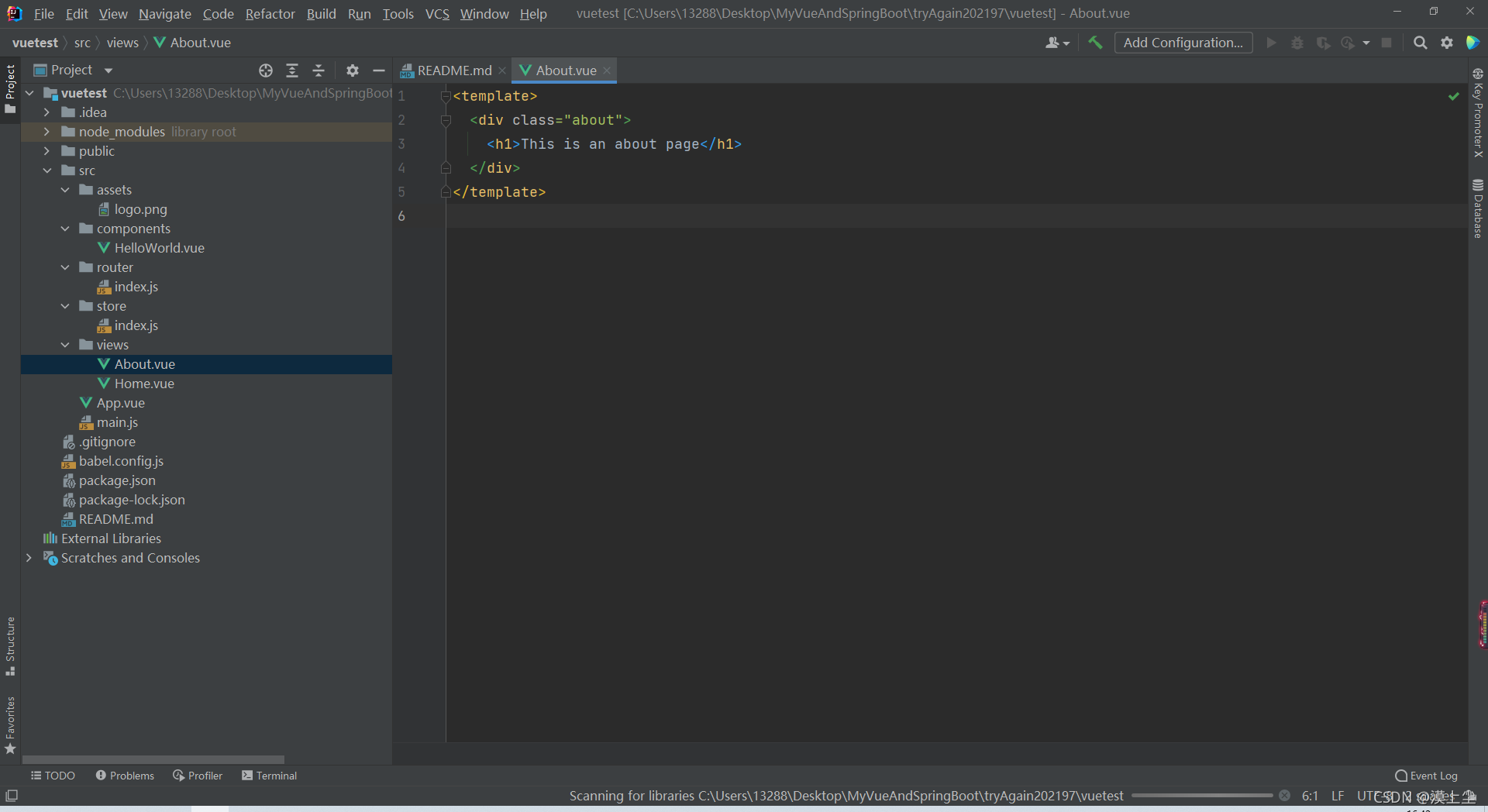Select opened file locate target icon
This screenshot has height=812, width=1488.
click(266, 71)
